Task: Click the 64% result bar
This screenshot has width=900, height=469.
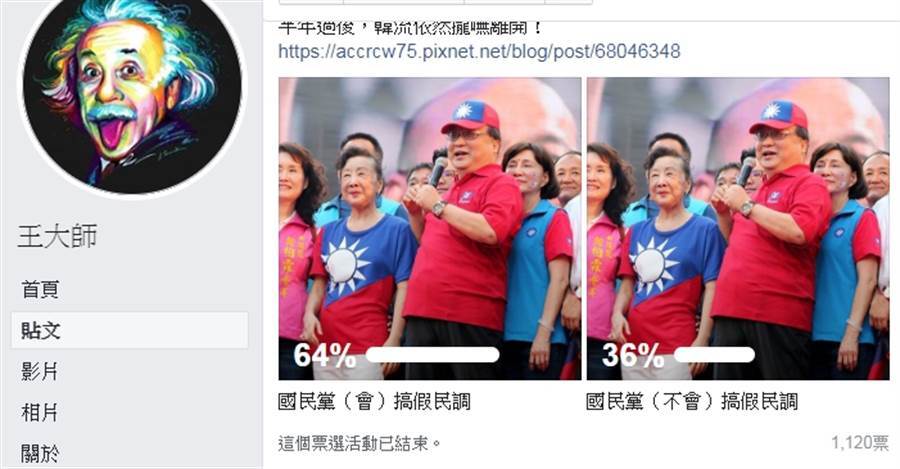Action: 432,355
